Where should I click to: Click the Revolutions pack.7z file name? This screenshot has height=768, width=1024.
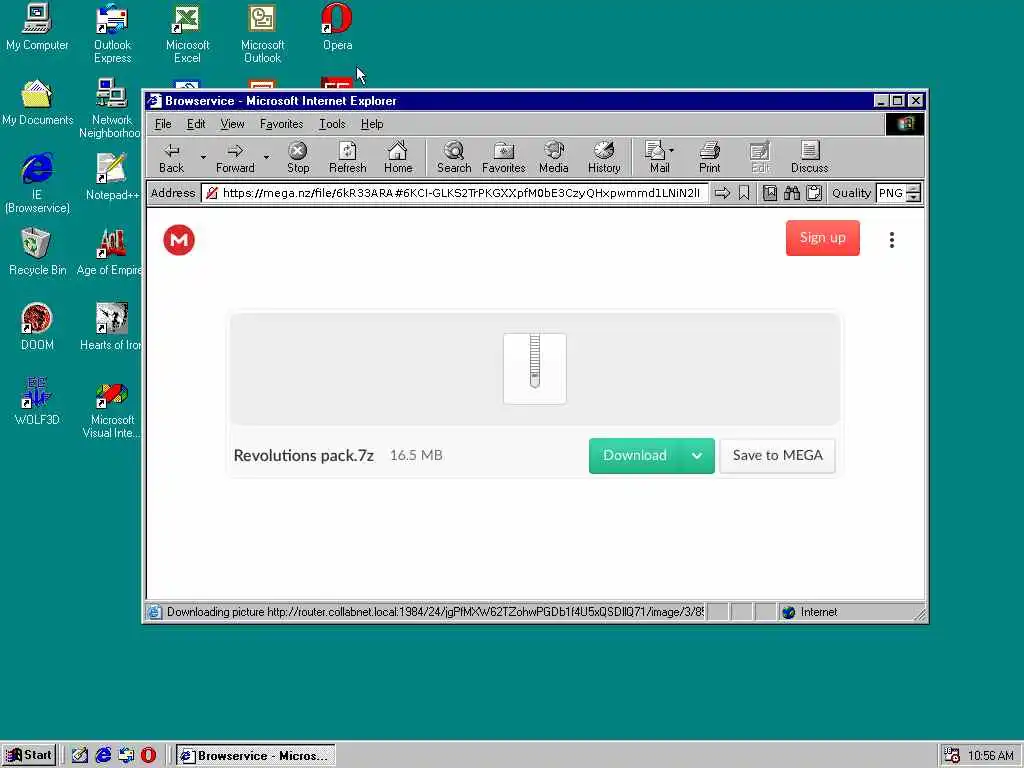coord(304,455)
